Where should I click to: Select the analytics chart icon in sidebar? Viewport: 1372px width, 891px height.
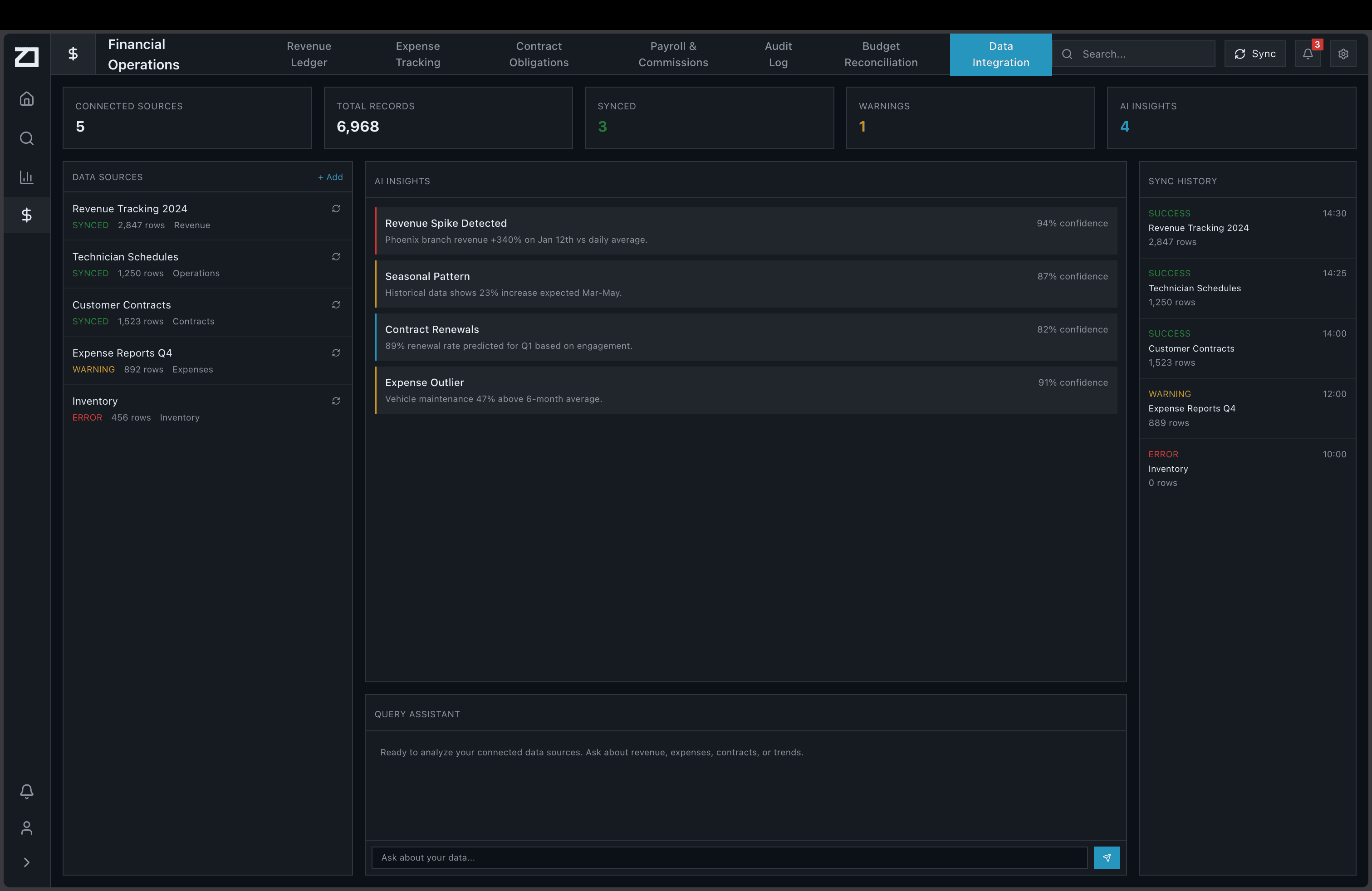[26, 177]
